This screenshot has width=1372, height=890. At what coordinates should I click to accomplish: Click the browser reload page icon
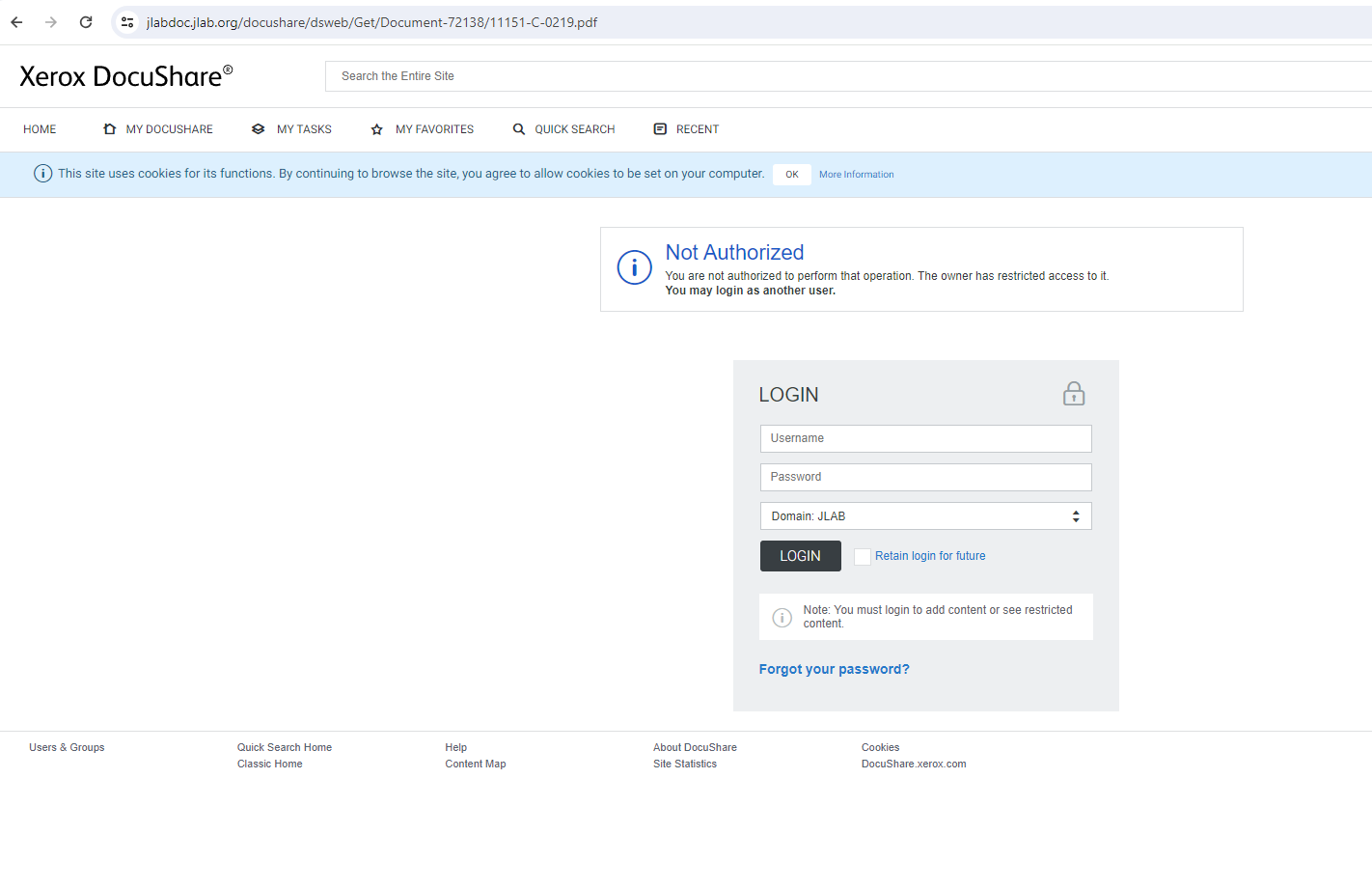[86, 22]
